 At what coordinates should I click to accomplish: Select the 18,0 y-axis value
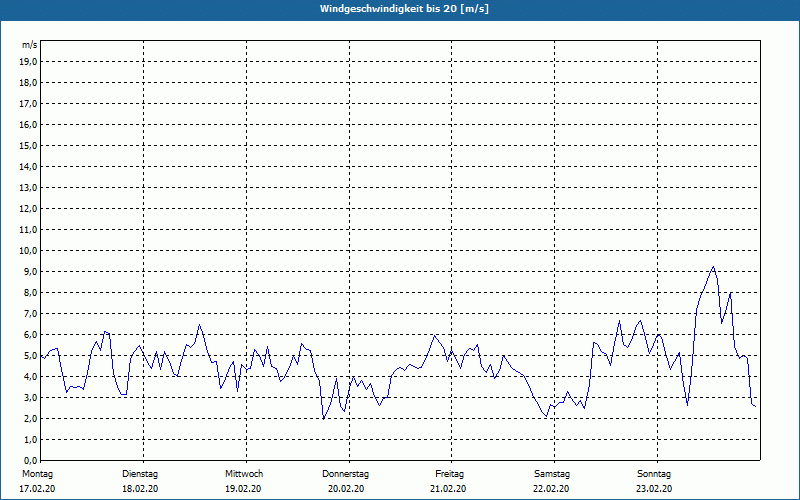pos(28,83)
